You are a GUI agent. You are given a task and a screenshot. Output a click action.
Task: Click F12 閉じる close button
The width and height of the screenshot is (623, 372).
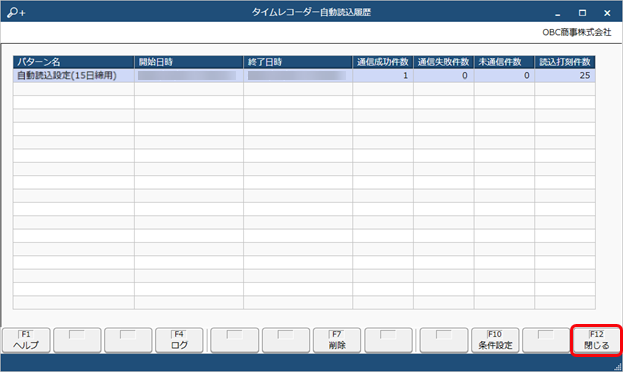click(x=596, y=340)
